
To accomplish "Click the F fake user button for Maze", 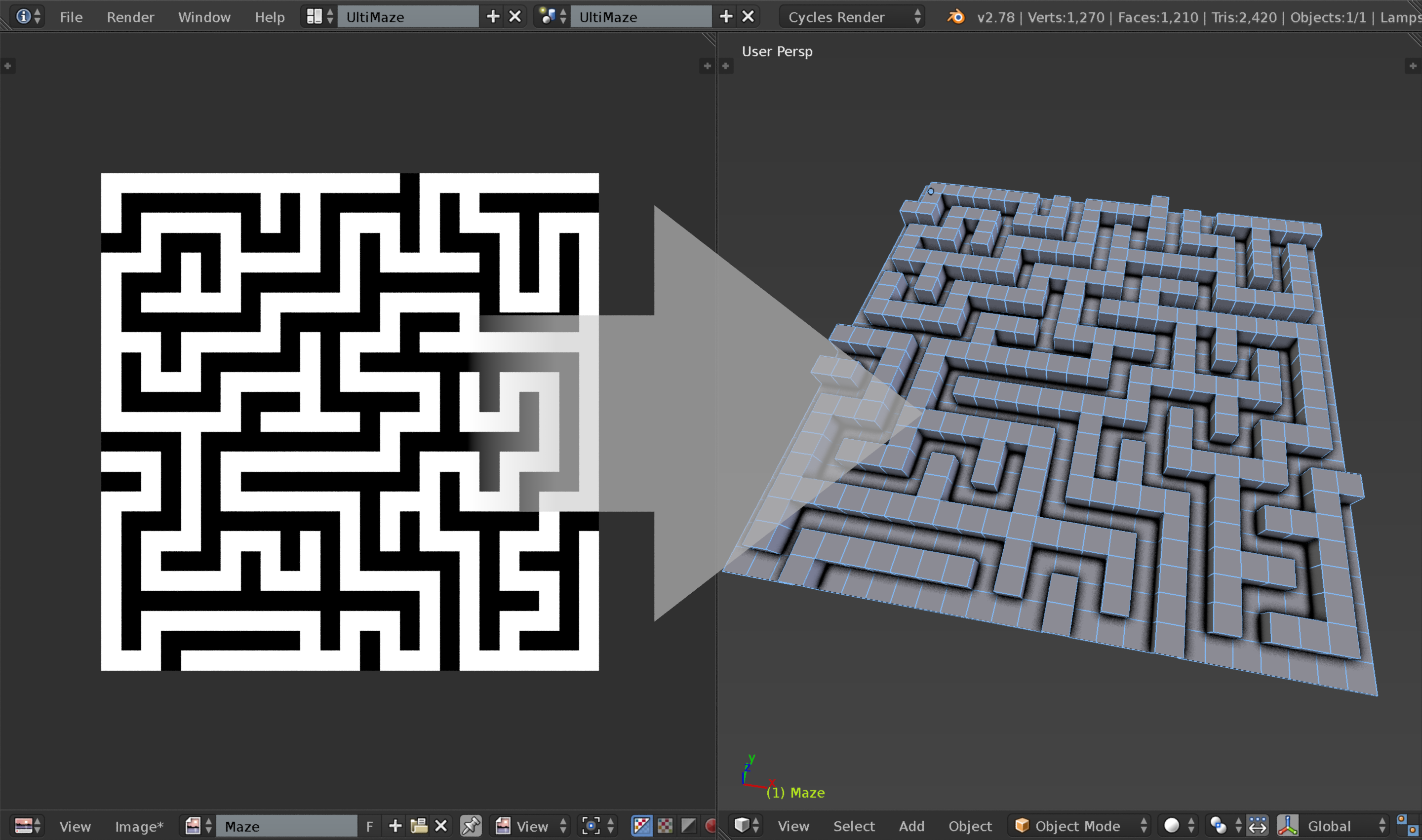I will [371, 825].
